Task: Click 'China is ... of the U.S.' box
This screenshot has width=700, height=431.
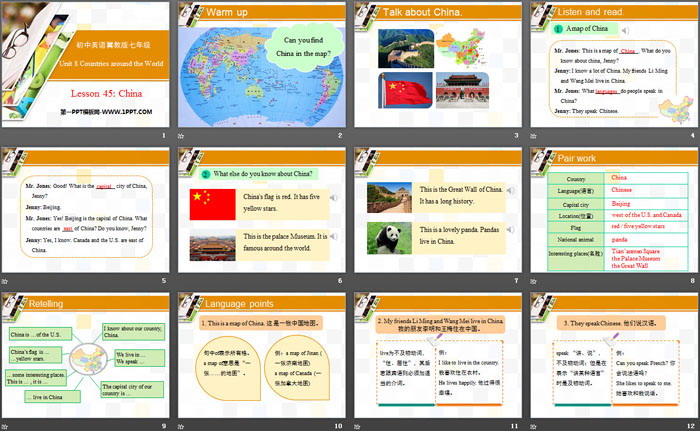Action: point(40,334)
